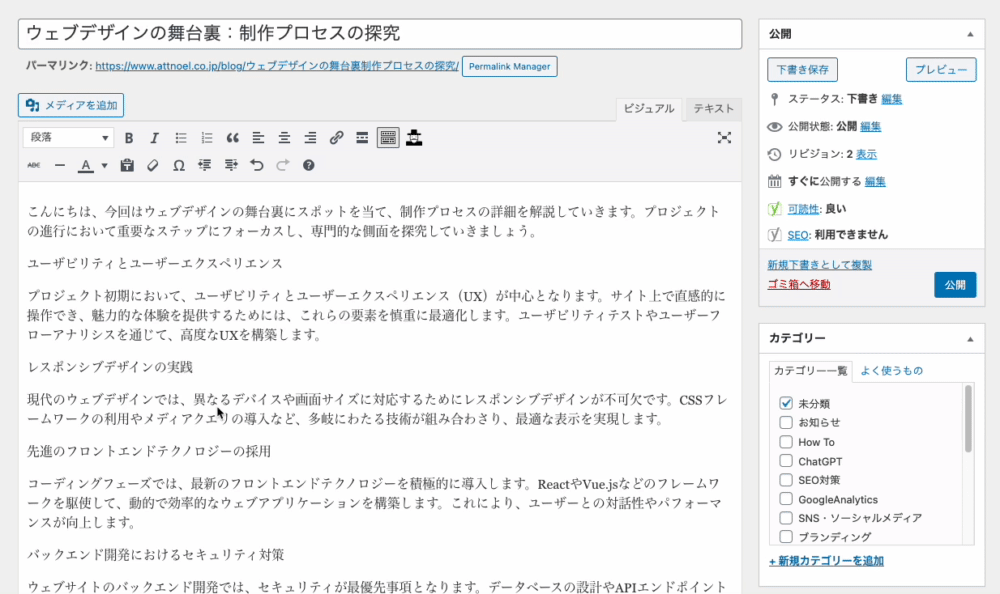Screen dimensions: 1000x594
Task: Check the ChatGPT category
Action: click(786, 461)
